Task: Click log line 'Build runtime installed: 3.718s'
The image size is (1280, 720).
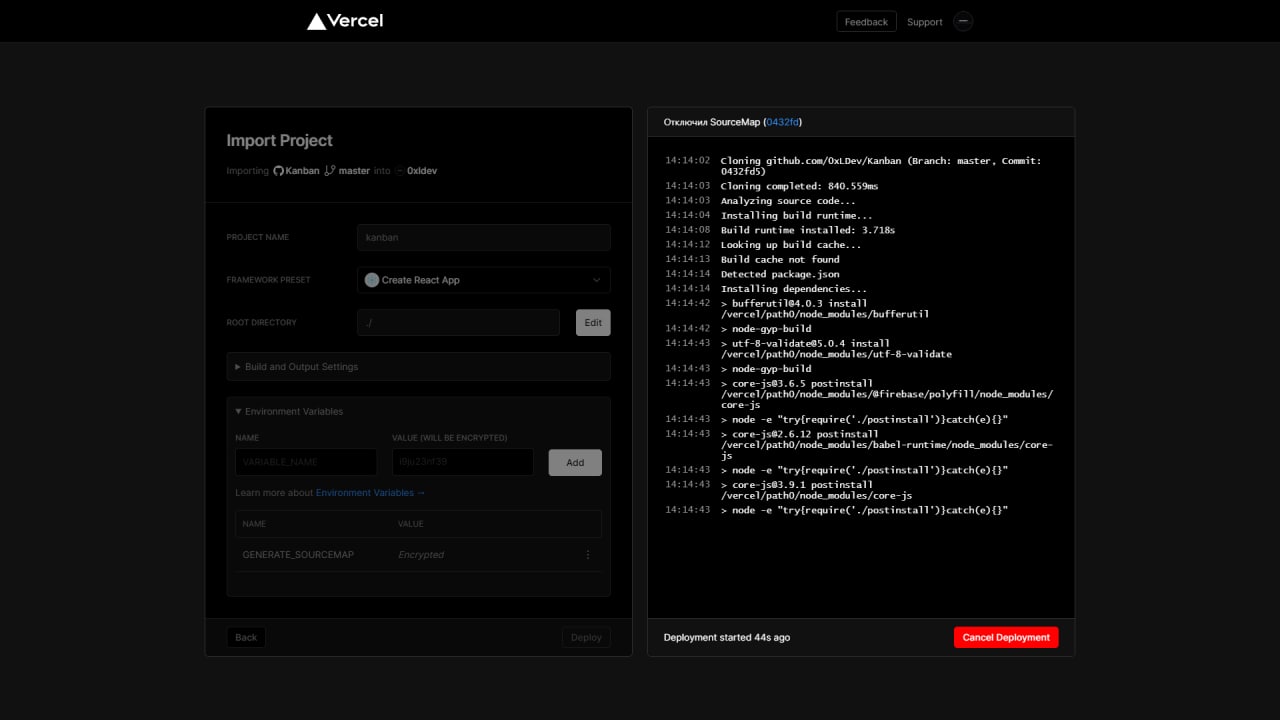Action: click(808, 230)
